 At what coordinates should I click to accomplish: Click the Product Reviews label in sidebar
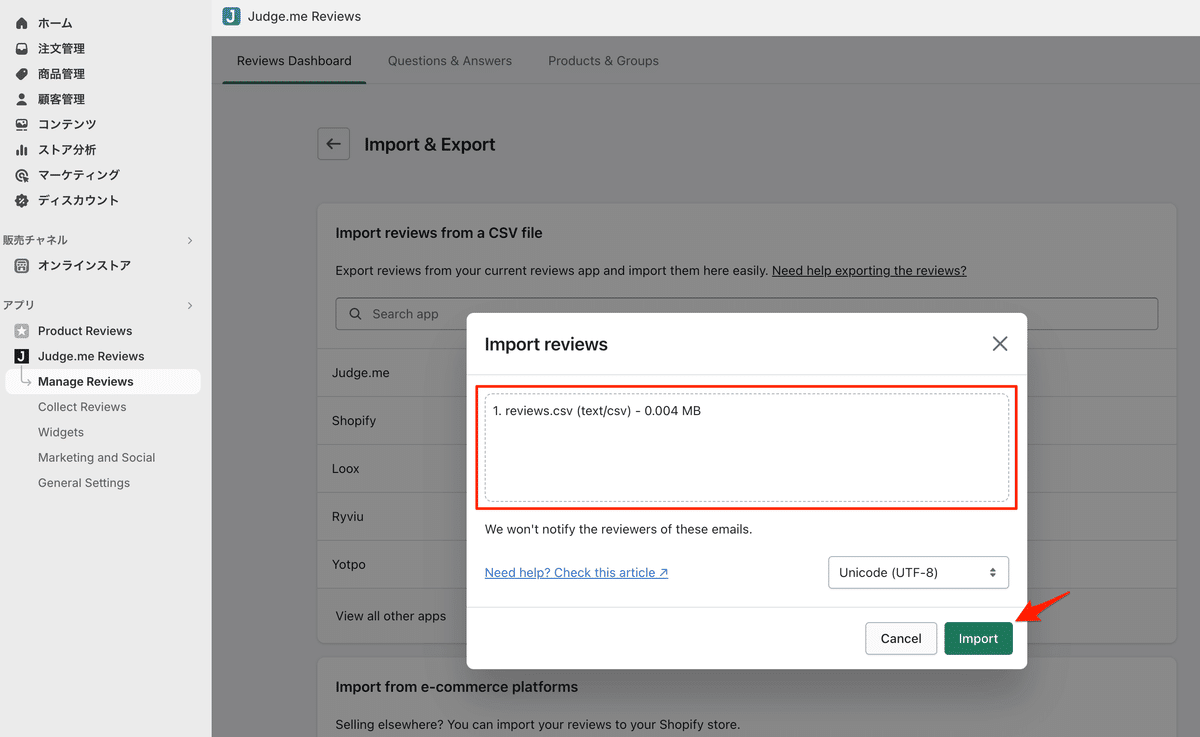click(85, 331)
